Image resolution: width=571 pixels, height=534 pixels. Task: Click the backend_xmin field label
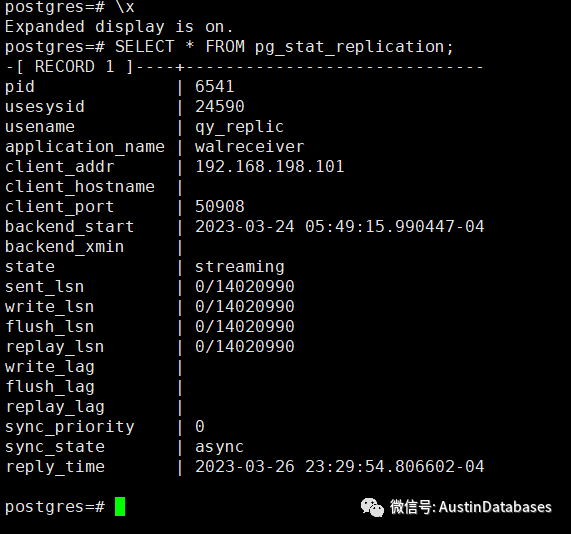tap(64, 247)
